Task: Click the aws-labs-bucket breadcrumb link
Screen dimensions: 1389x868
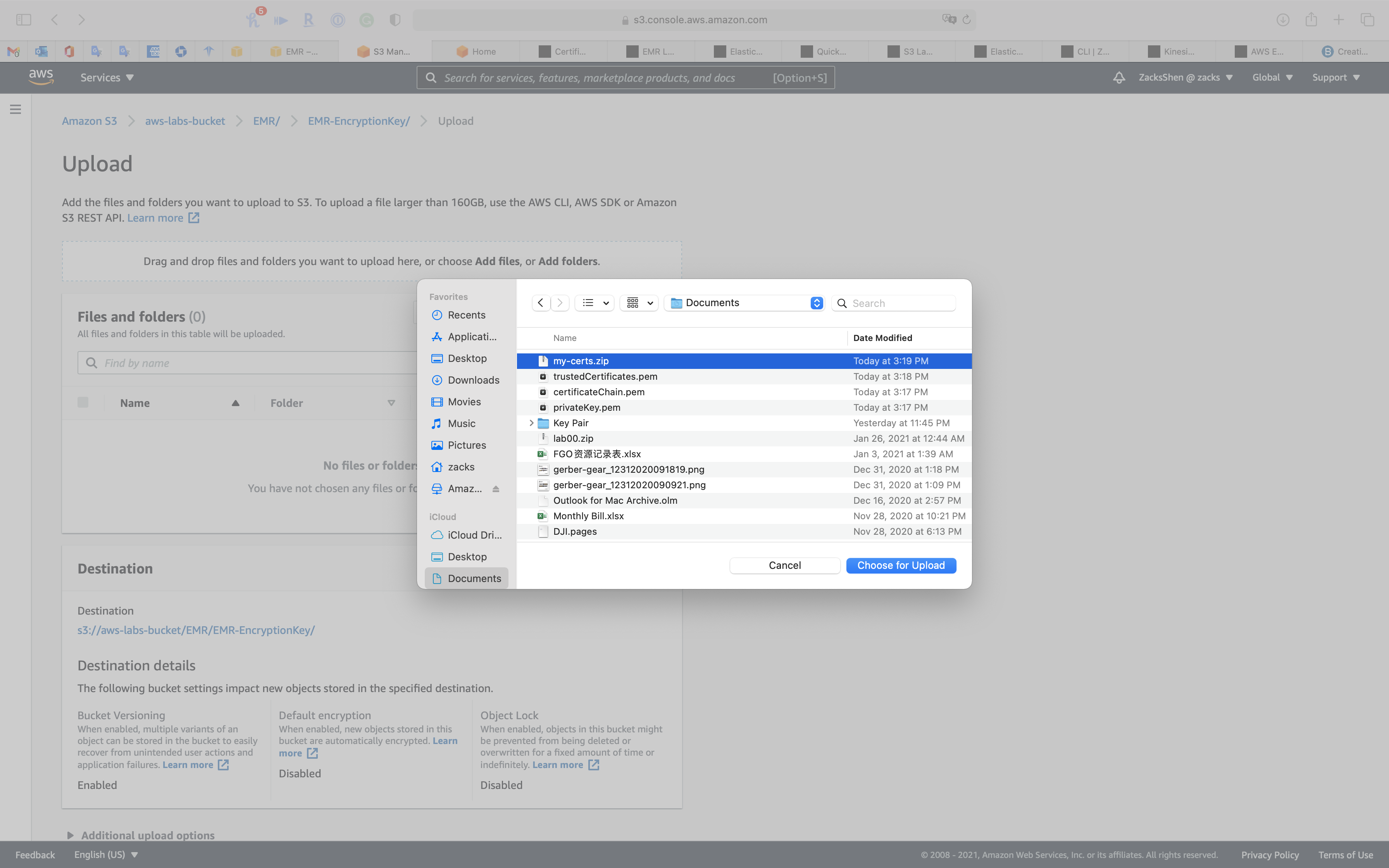Action: pyautogui.click(x=185, y=121)
